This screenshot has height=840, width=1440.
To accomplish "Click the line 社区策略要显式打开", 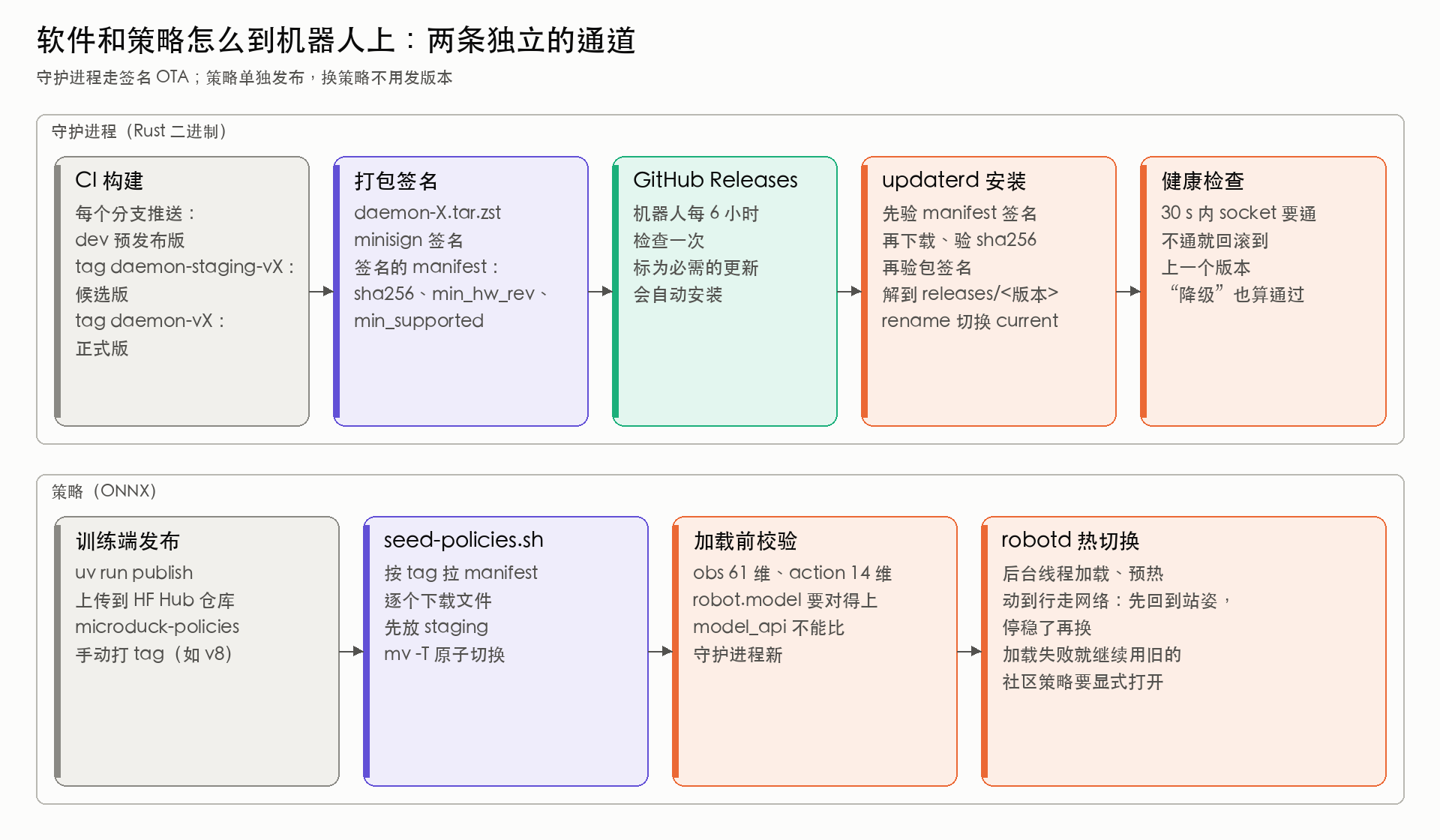I will pyautogui.click(x=1082, y=681).
